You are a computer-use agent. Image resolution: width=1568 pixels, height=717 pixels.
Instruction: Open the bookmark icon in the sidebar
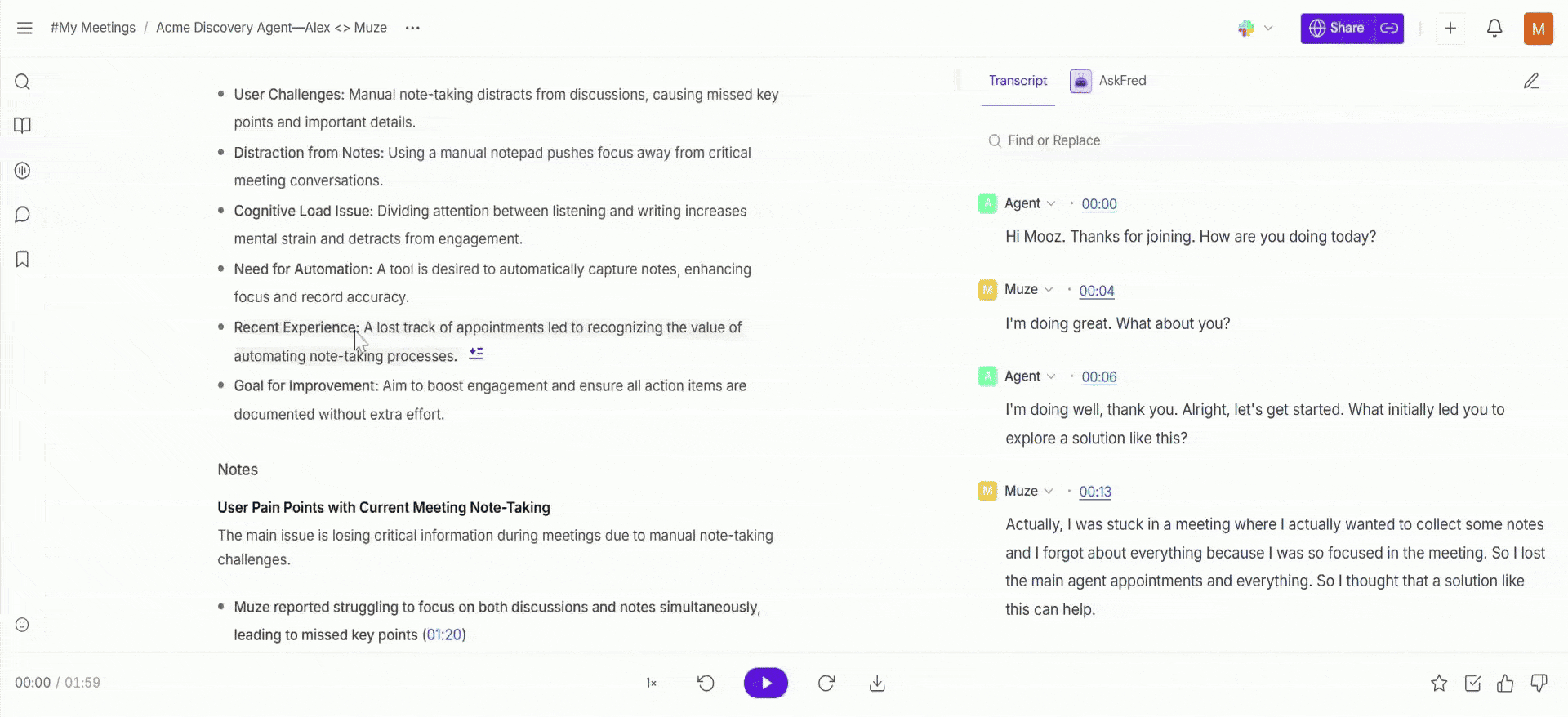point(23,259)
